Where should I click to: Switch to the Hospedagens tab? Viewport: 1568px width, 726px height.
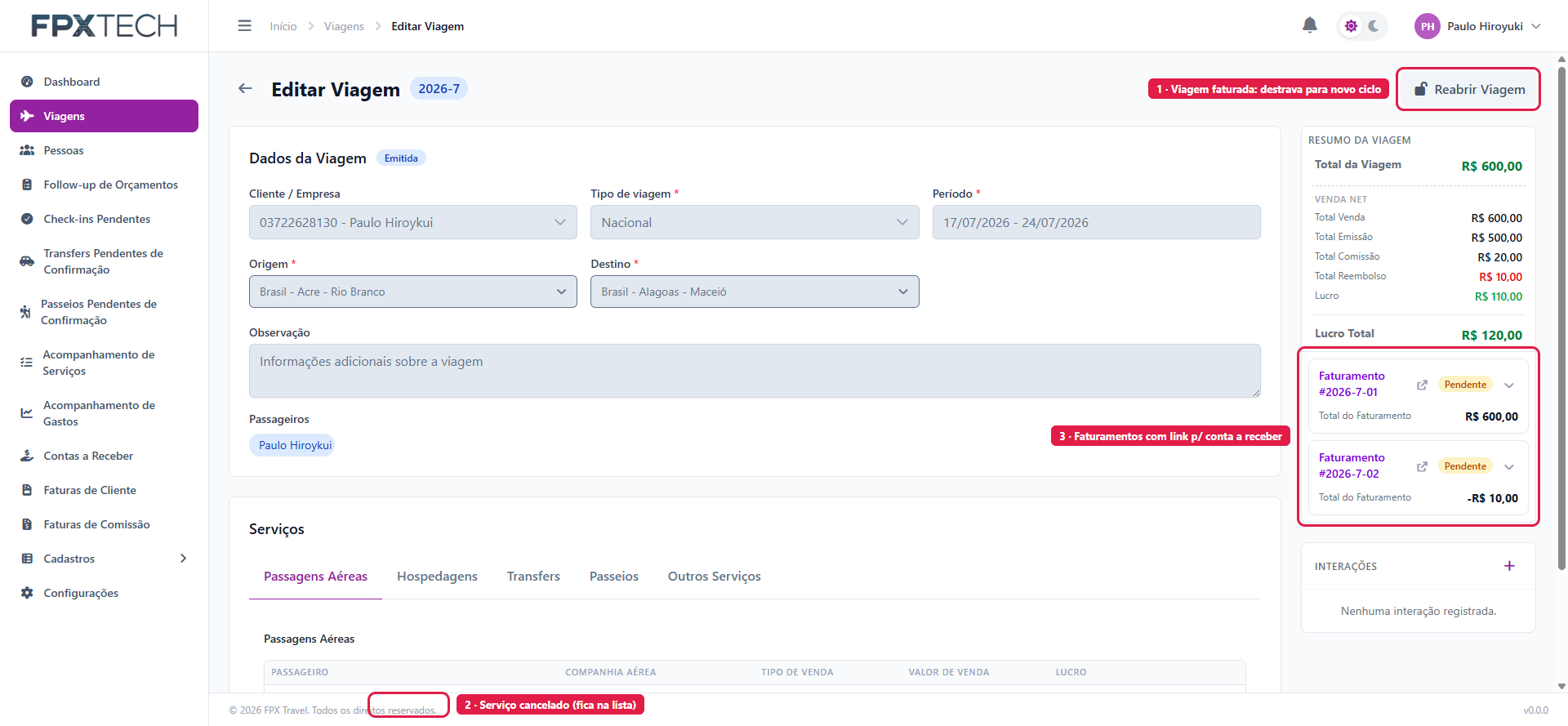point(437,577)
